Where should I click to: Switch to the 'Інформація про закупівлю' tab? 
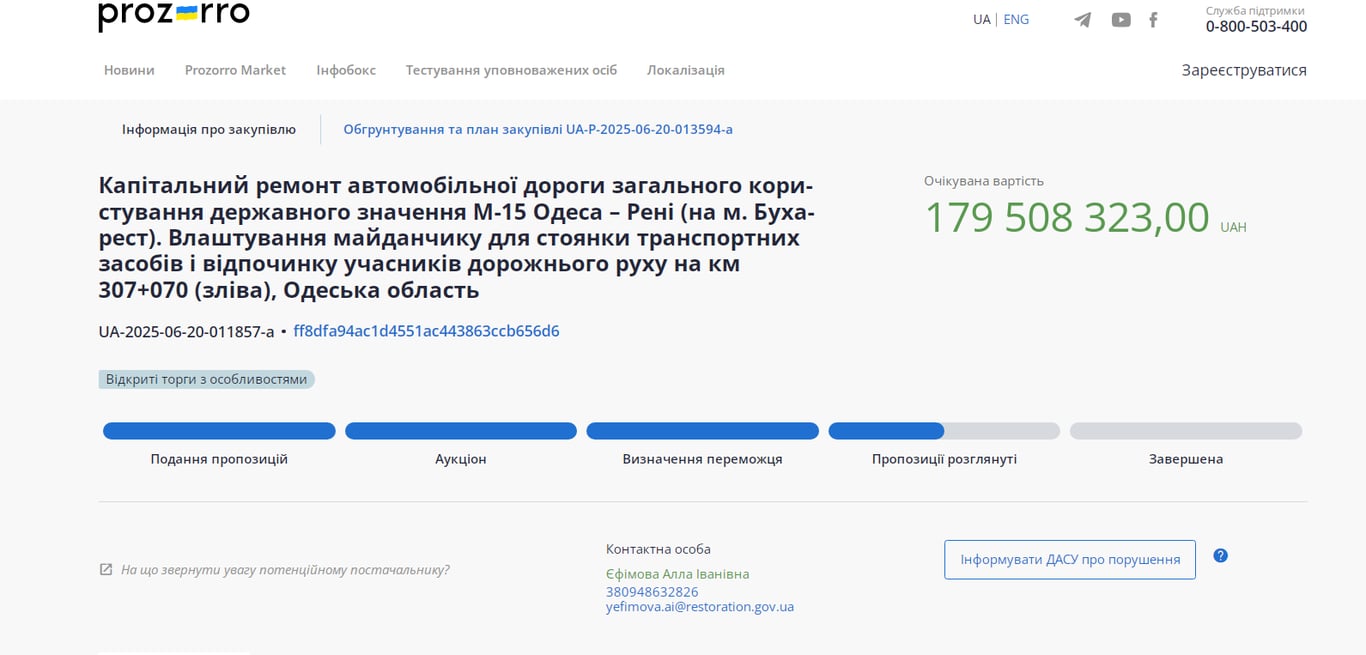click(208, 129)
